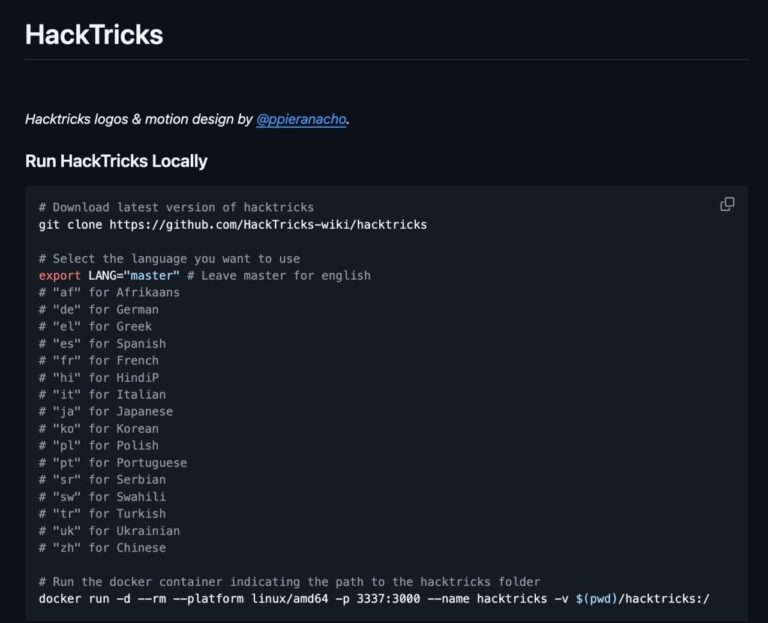Copy the code block with the copy icon

(727, 204)
